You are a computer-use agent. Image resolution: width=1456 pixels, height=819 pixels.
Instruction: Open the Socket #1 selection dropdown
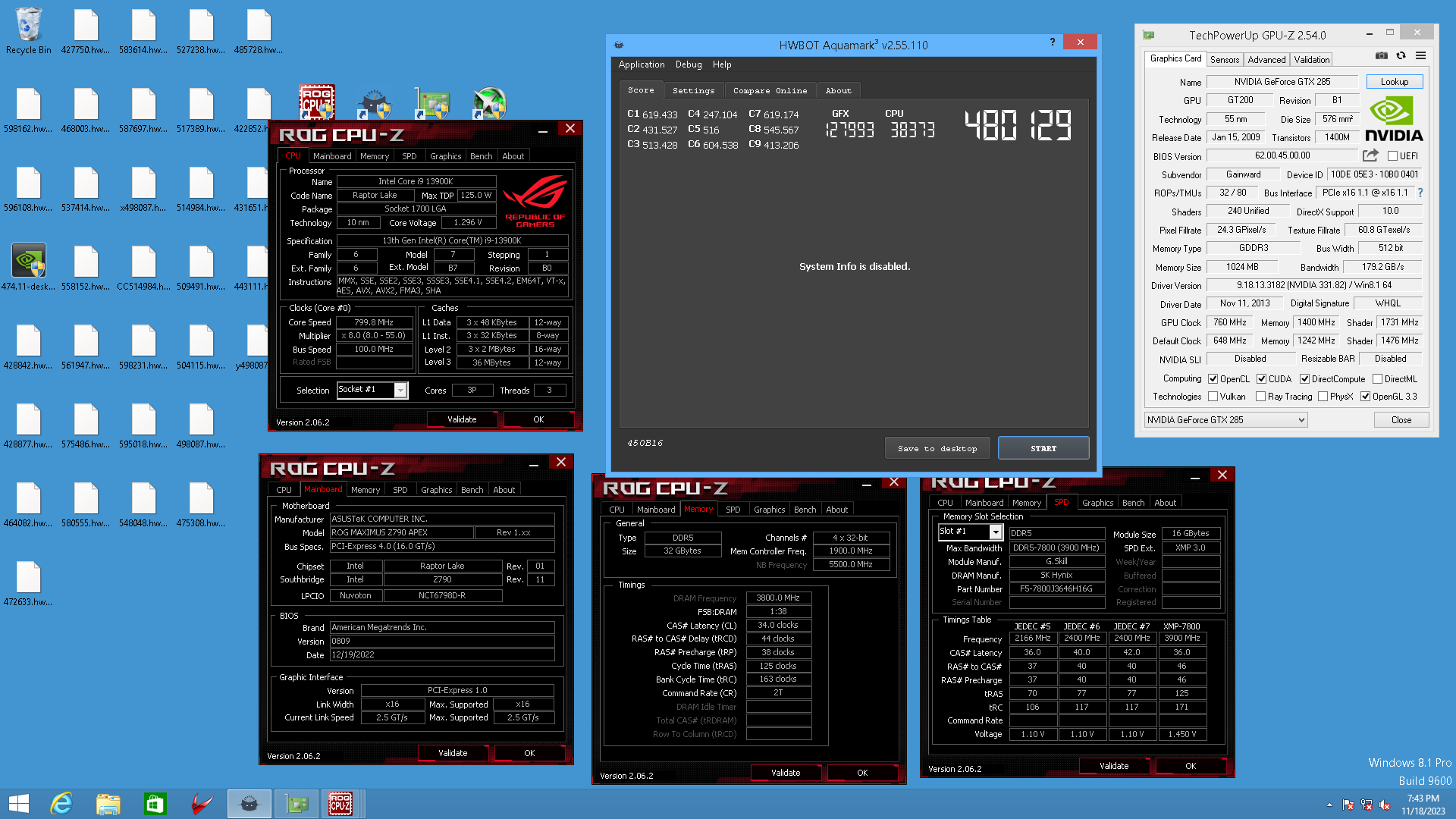pos(372,390)
